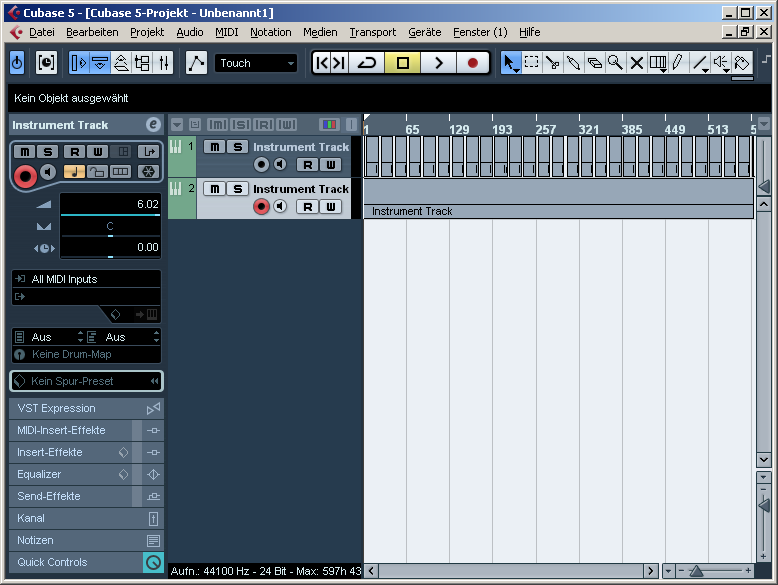Solo track 2 in track list

pos(237,189)
